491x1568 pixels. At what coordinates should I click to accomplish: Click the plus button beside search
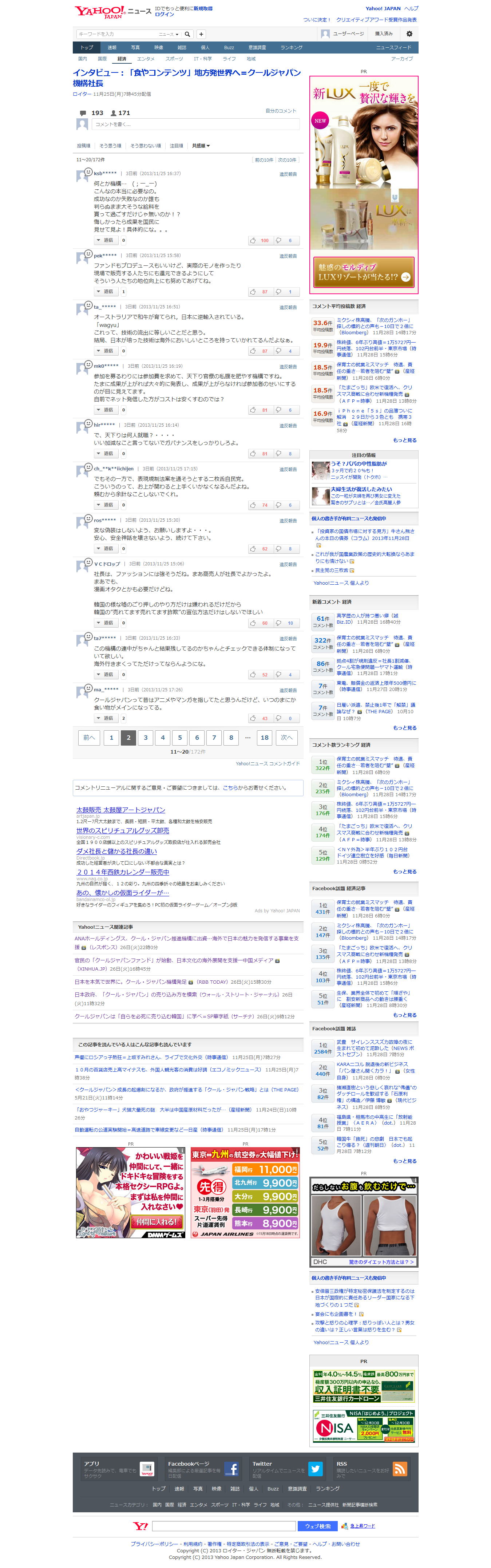point(201,34)
